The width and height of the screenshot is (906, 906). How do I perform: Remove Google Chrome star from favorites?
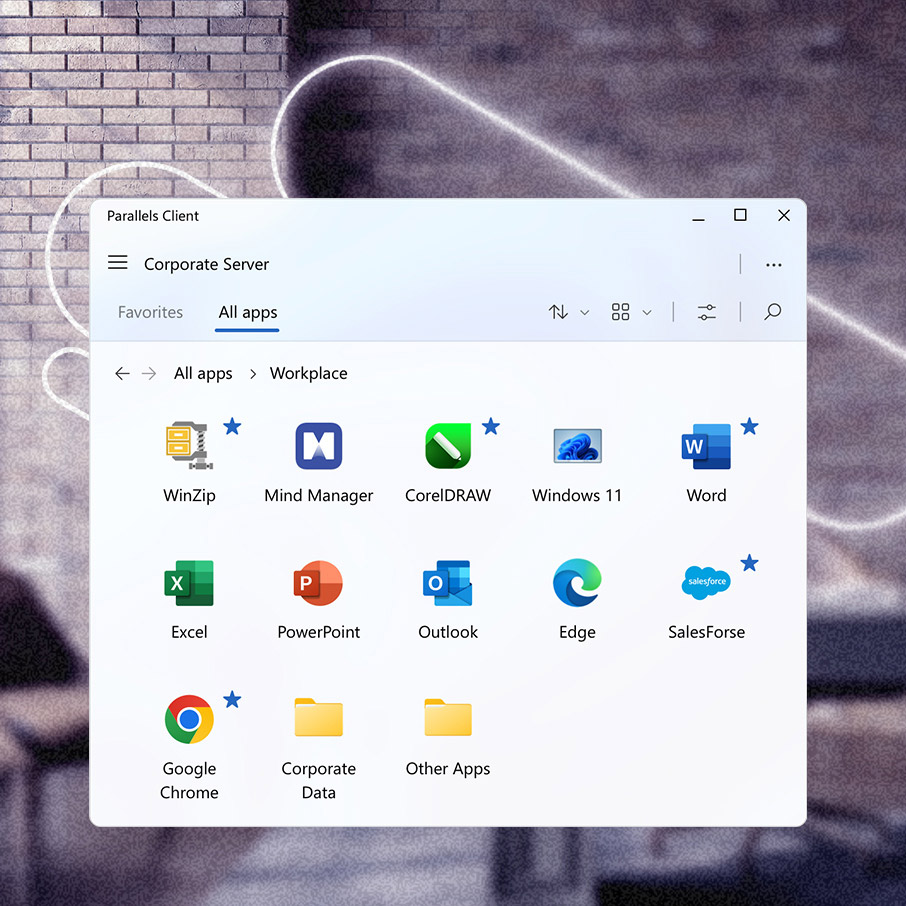coord(232,700)
